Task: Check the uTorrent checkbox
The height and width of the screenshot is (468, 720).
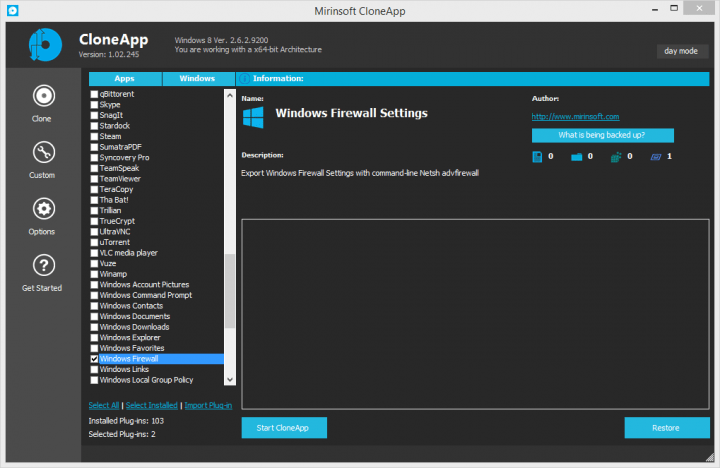Action: pyautogui.click(x=94, y=242)
